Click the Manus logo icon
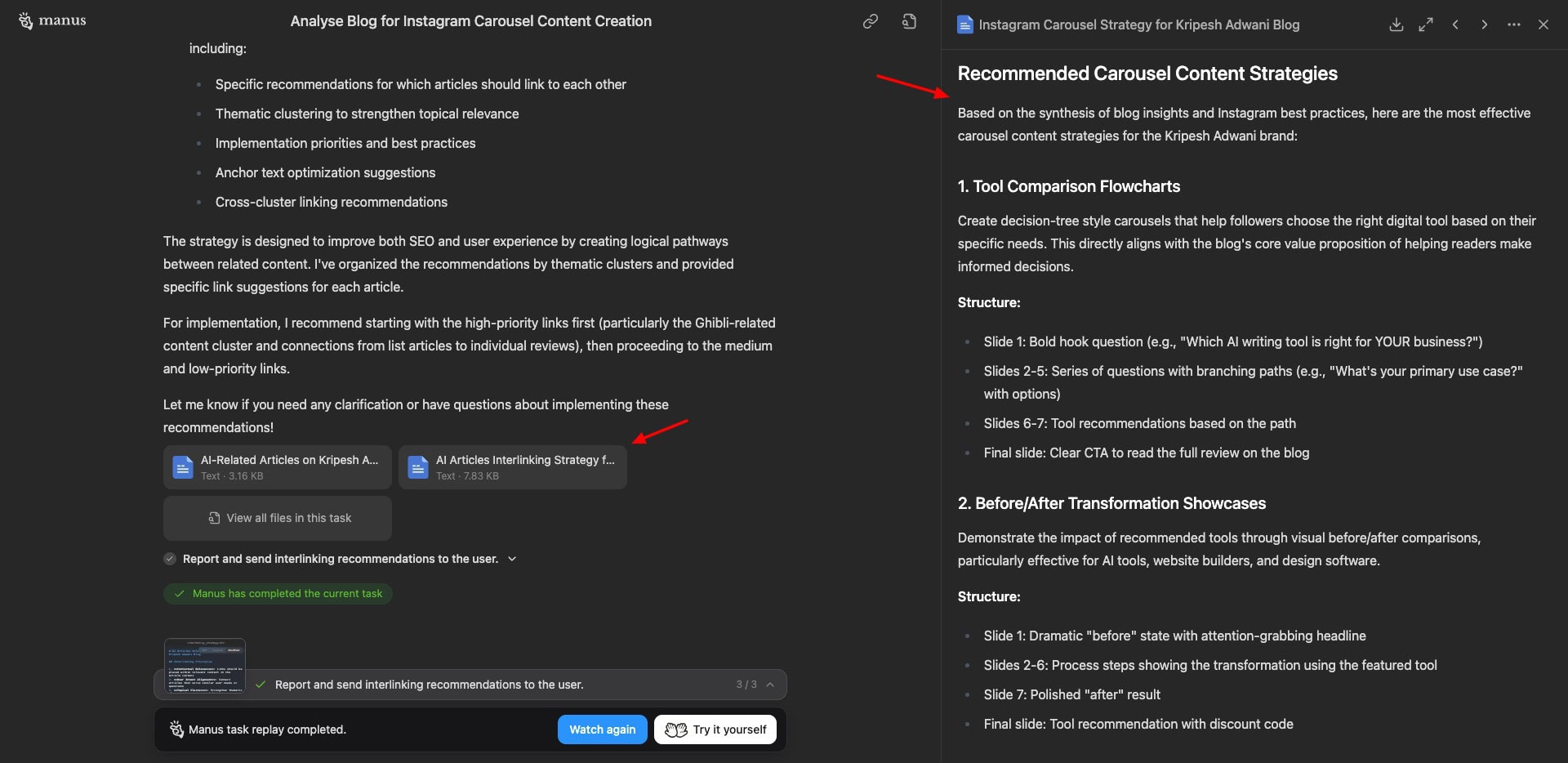 coord(26,21)
